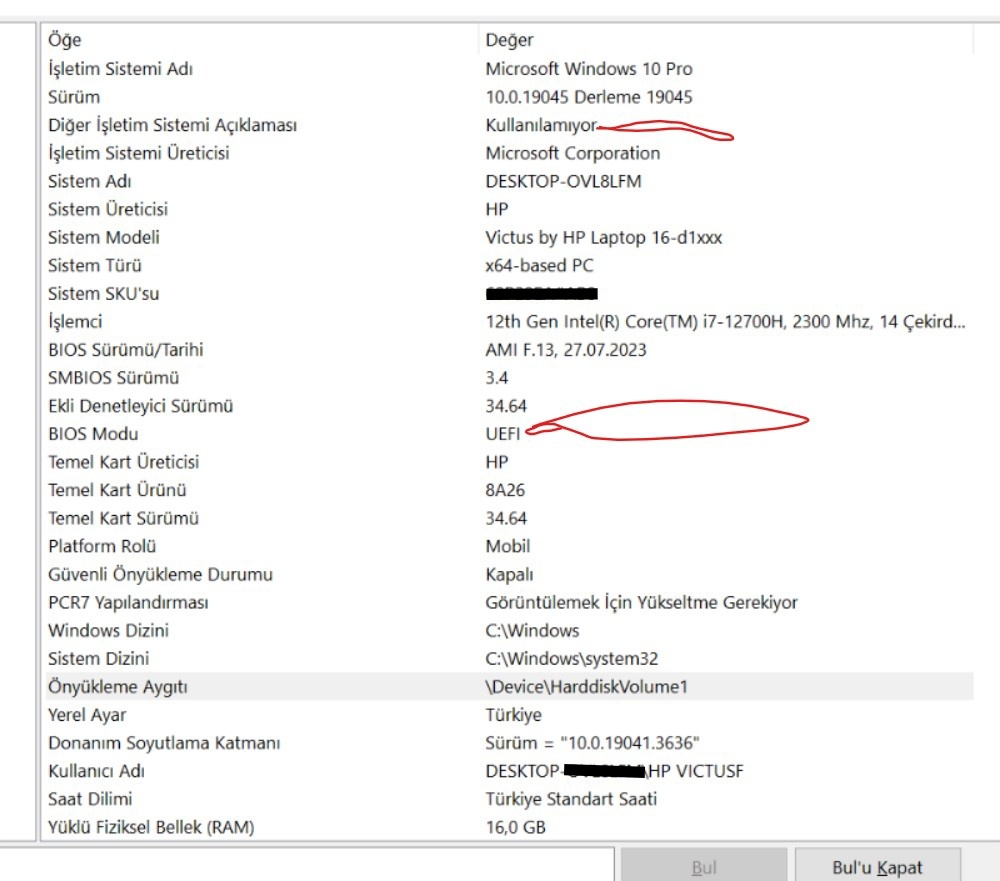This screenshot has height=881, width=1000.
Task: Click the 8A26 value
Action: click(505, 490)
